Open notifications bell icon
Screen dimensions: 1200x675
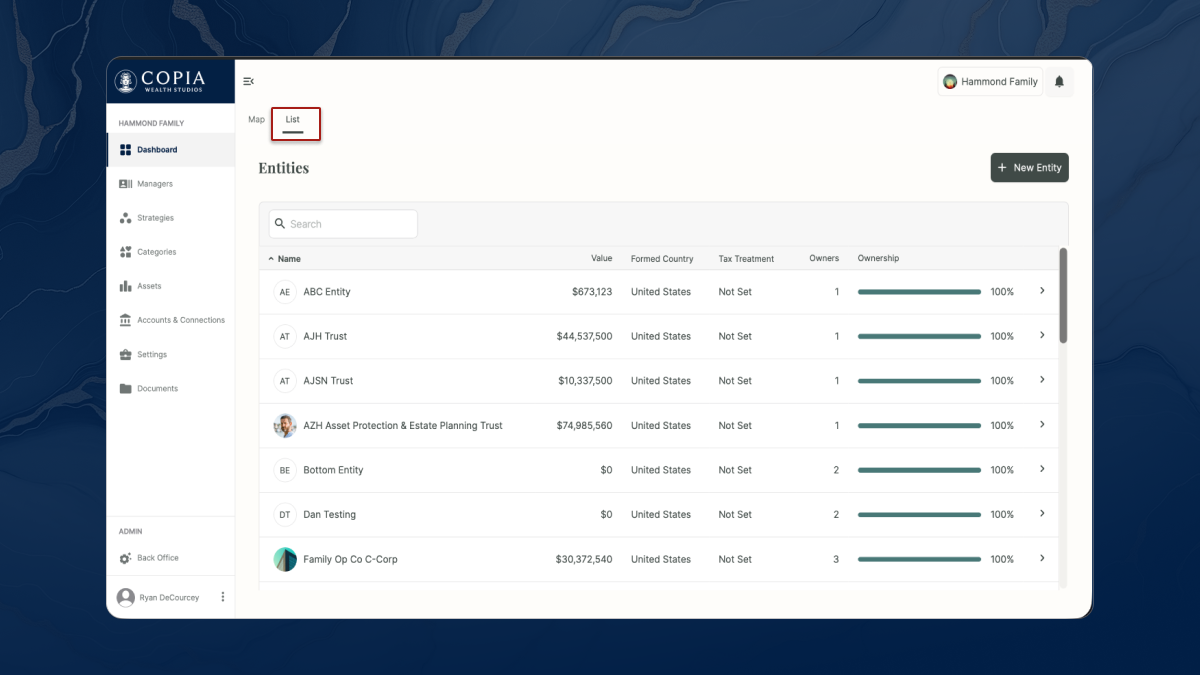1059,82
